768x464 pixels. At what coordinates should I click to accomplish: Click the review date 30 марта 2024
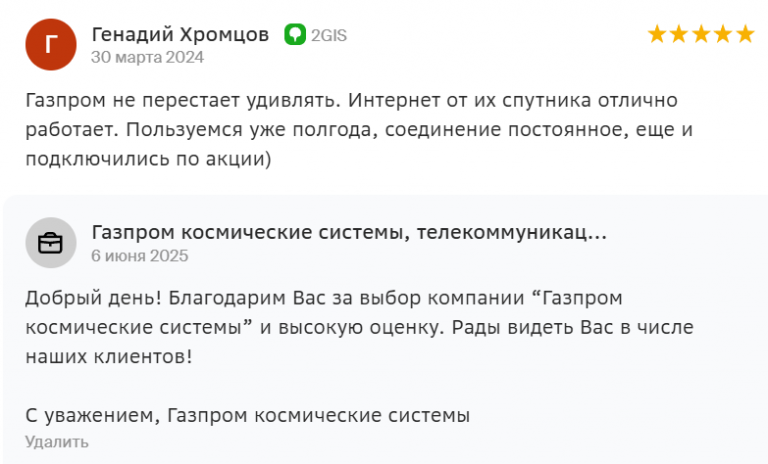point(147,57)
